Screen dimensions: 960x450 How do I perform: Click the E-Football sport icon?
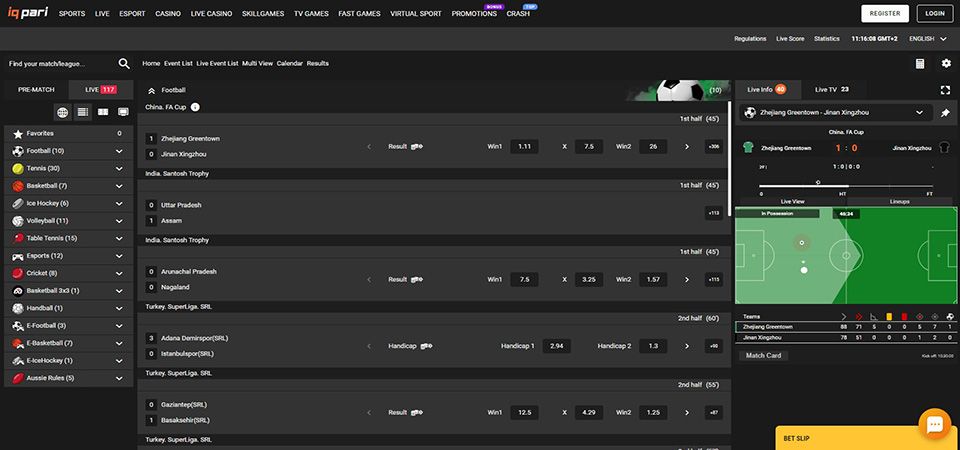pos(18,326)
